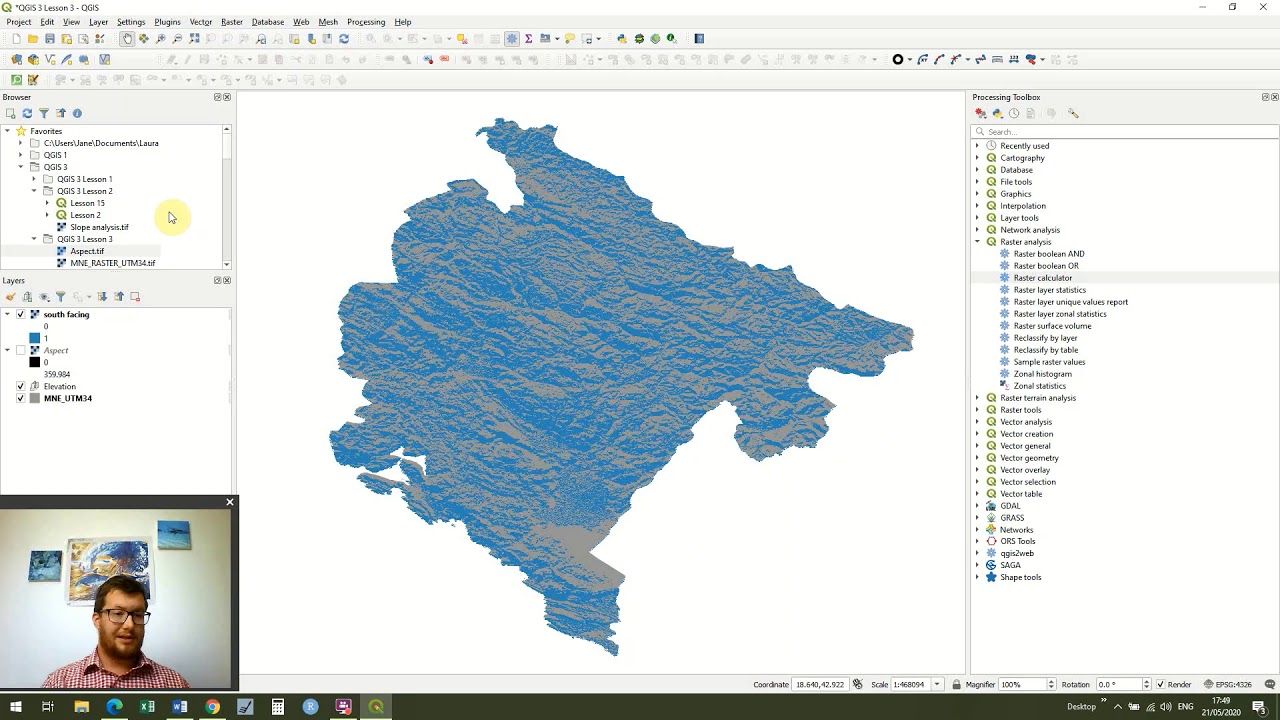
Task: Refresh the Browser panel
Action: 27,113
